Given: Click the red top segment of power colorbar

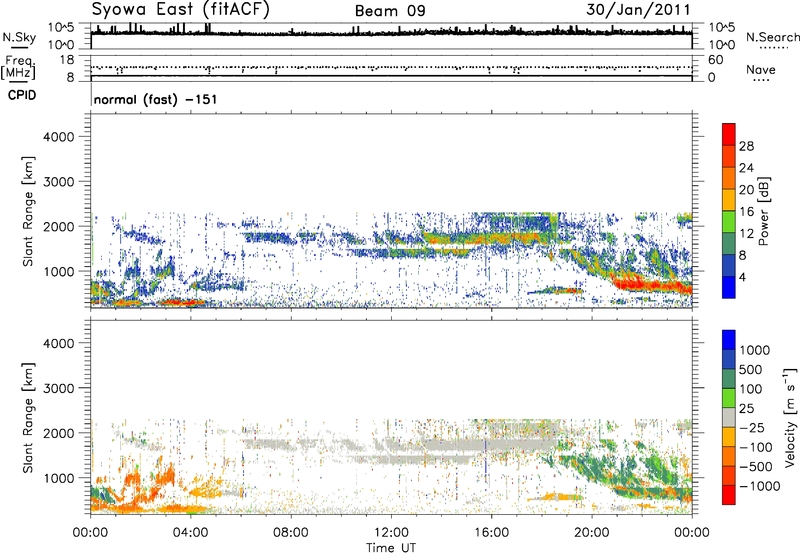Looking at the screenshot, I should click(729, 134).
